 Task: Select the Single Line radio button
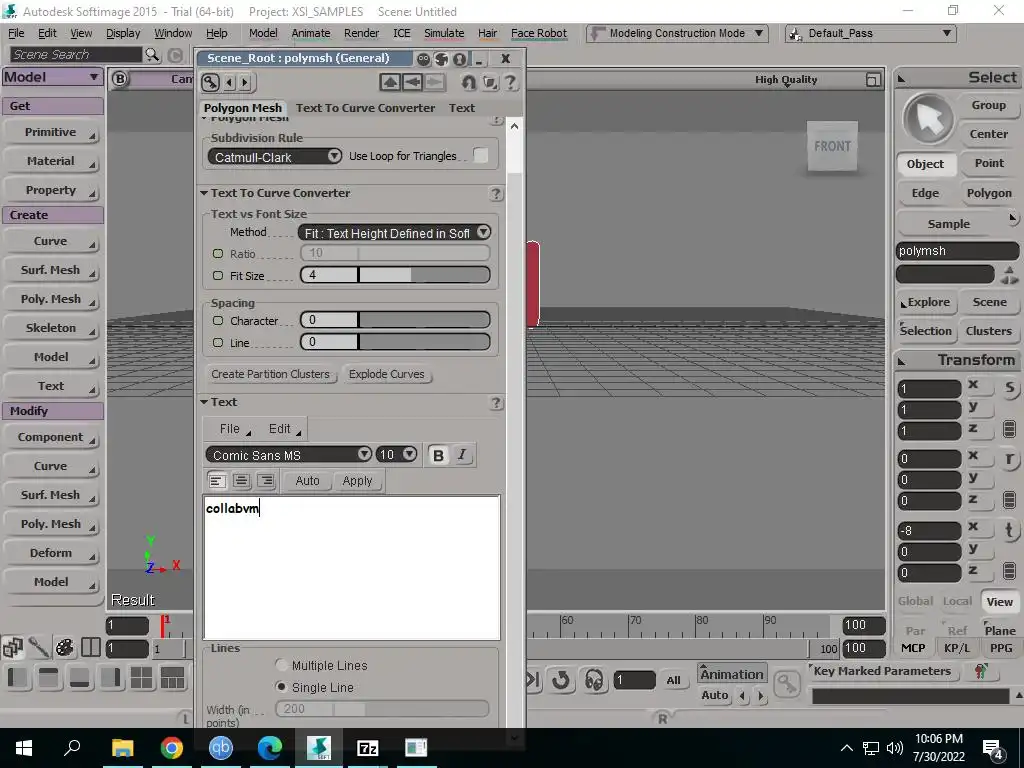pos(281,687)
